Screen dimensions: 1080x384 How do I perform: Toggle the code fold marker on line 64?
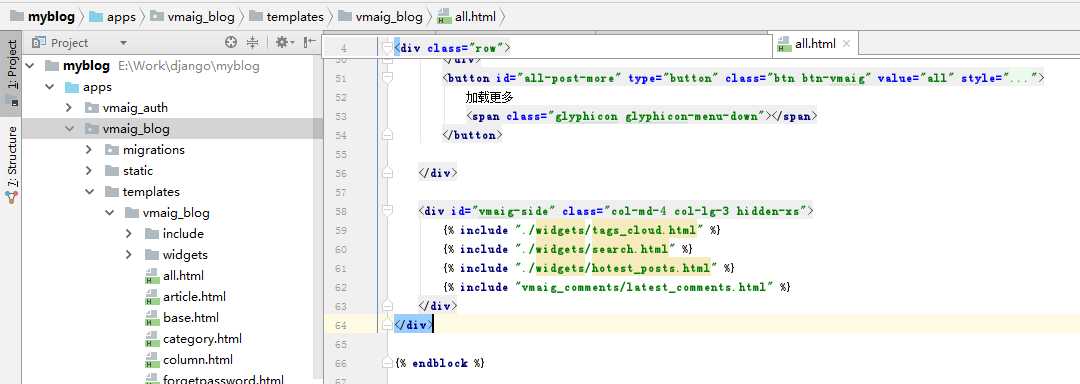point(387,325)
